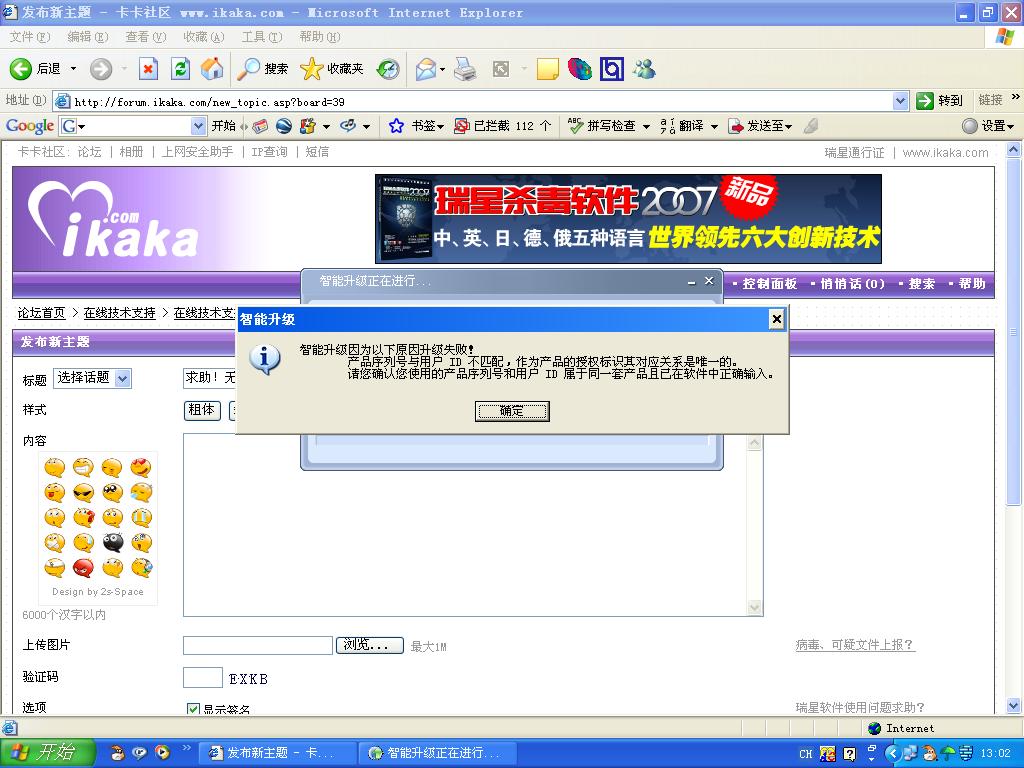
Task: Open the 悄悄话(0) nav link
Action: (852, 284)
